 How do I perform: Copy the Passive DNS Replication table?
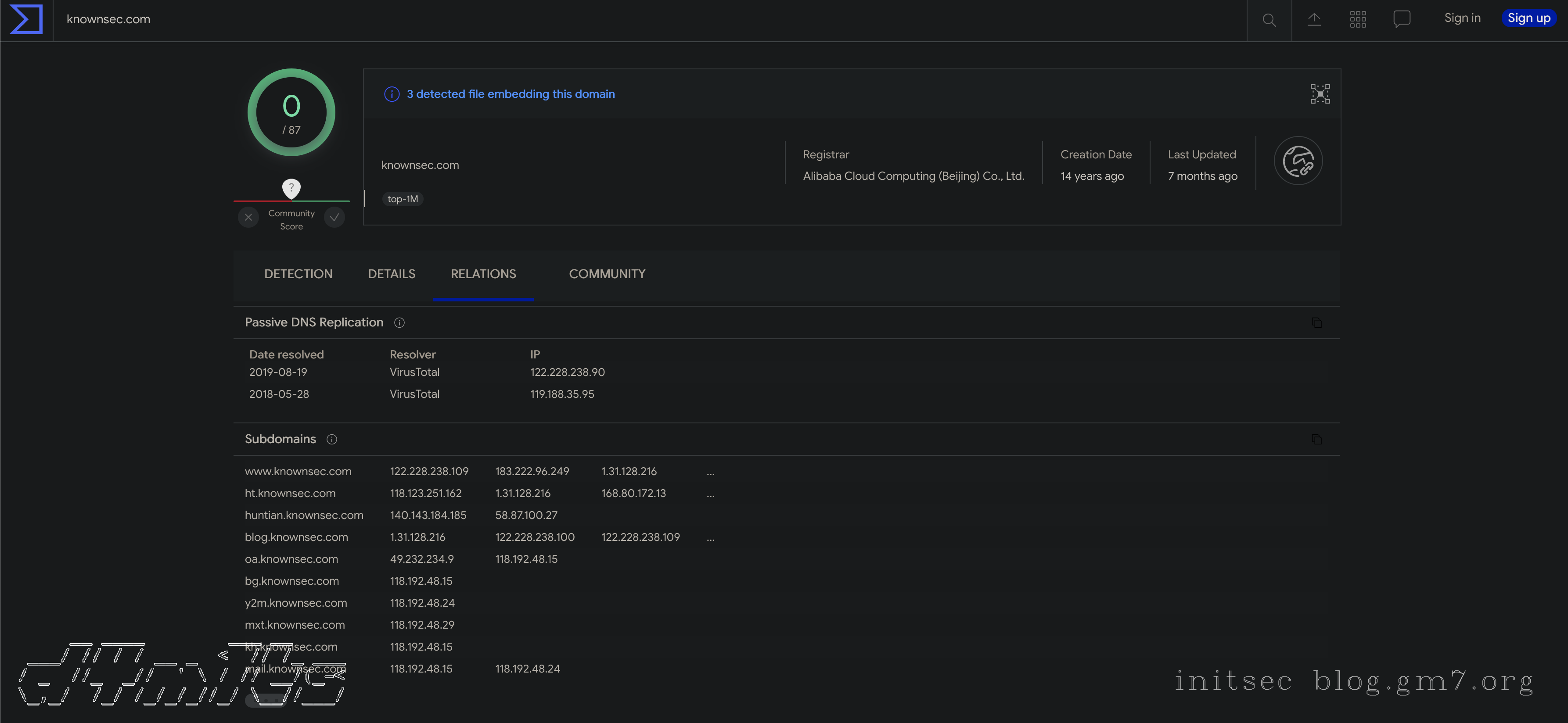tap(1316, 322)
